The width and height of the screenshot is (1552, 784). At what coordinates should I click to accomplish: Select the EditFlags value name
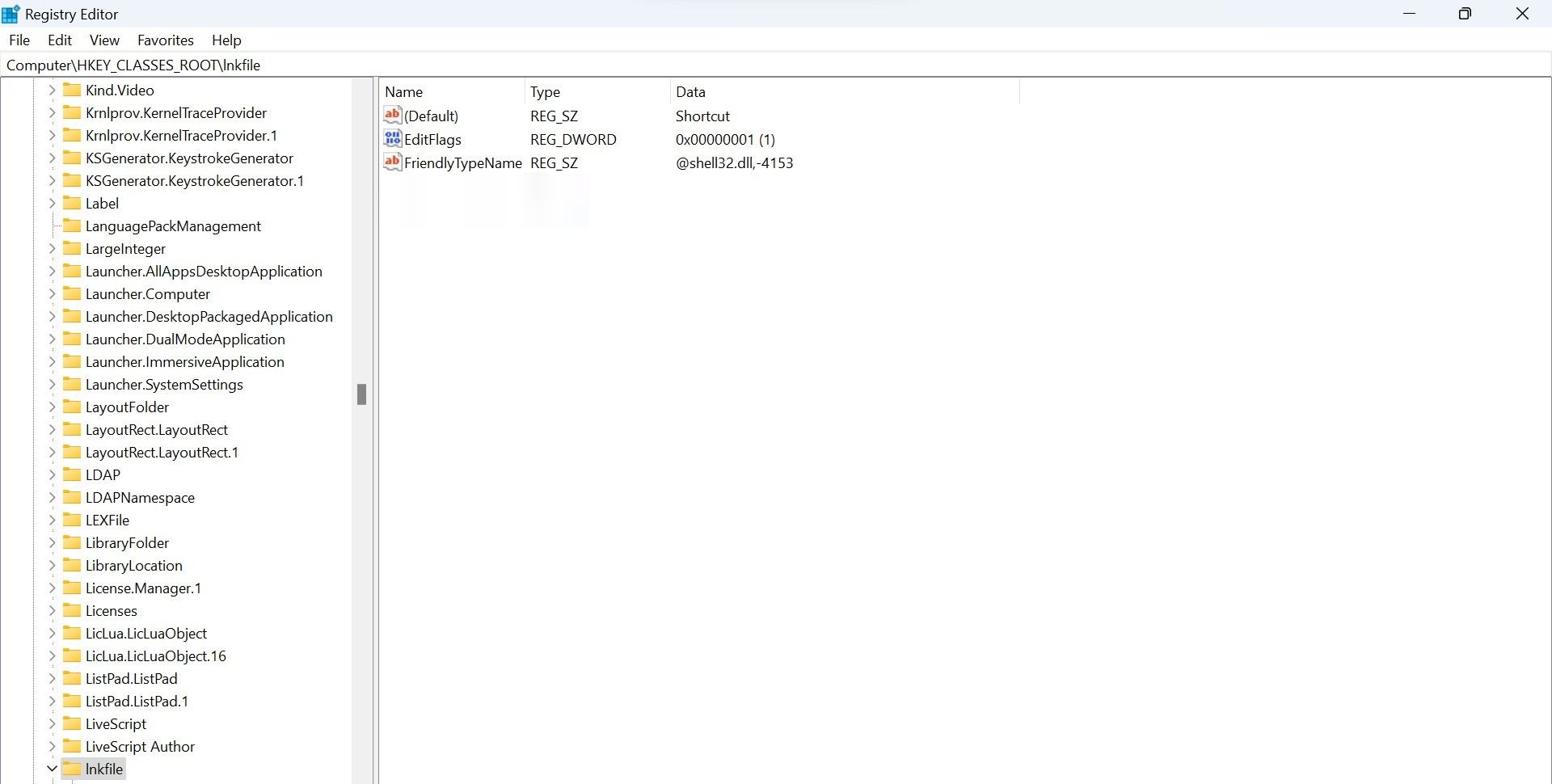[x=432, y=139]
